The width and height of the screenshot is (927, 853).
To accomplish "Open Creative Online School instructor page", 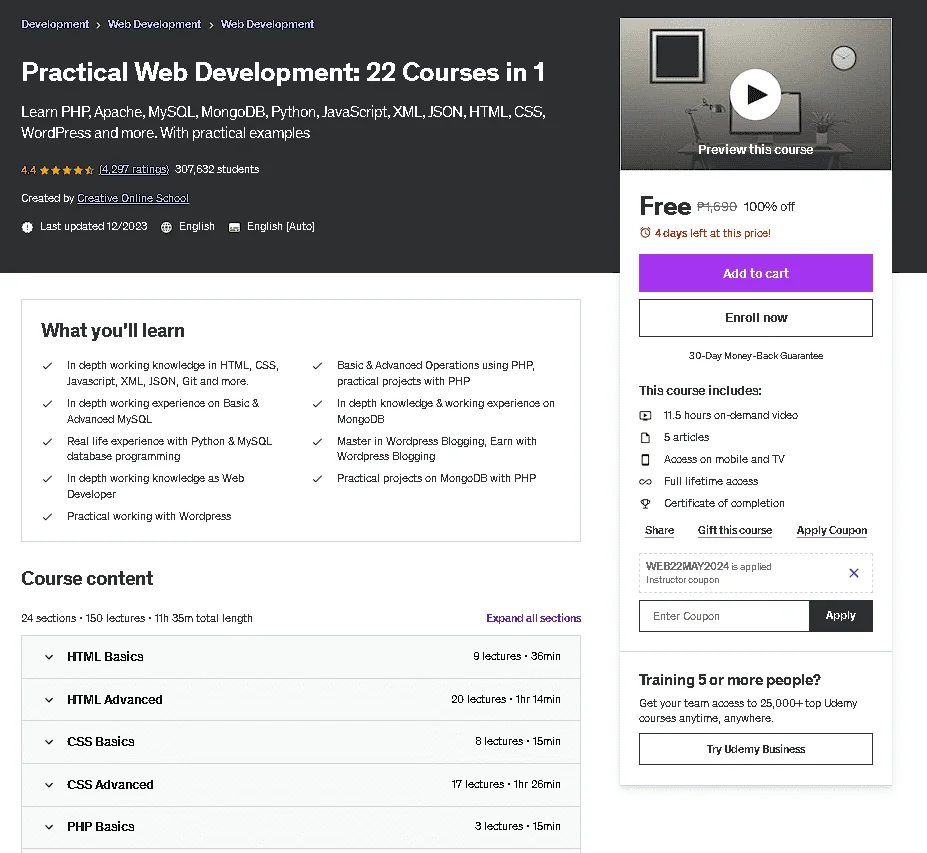I will click(x=133, y=198).
